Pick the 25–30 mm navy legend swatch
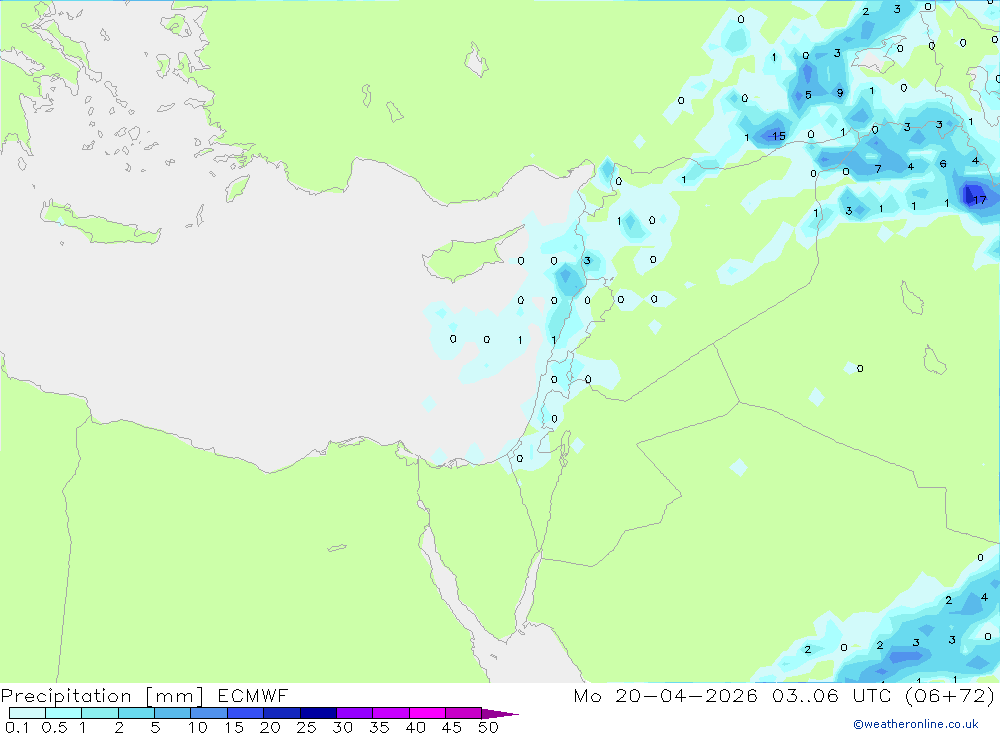Viewport: 1000px width, 733px height. click(318, 713)
